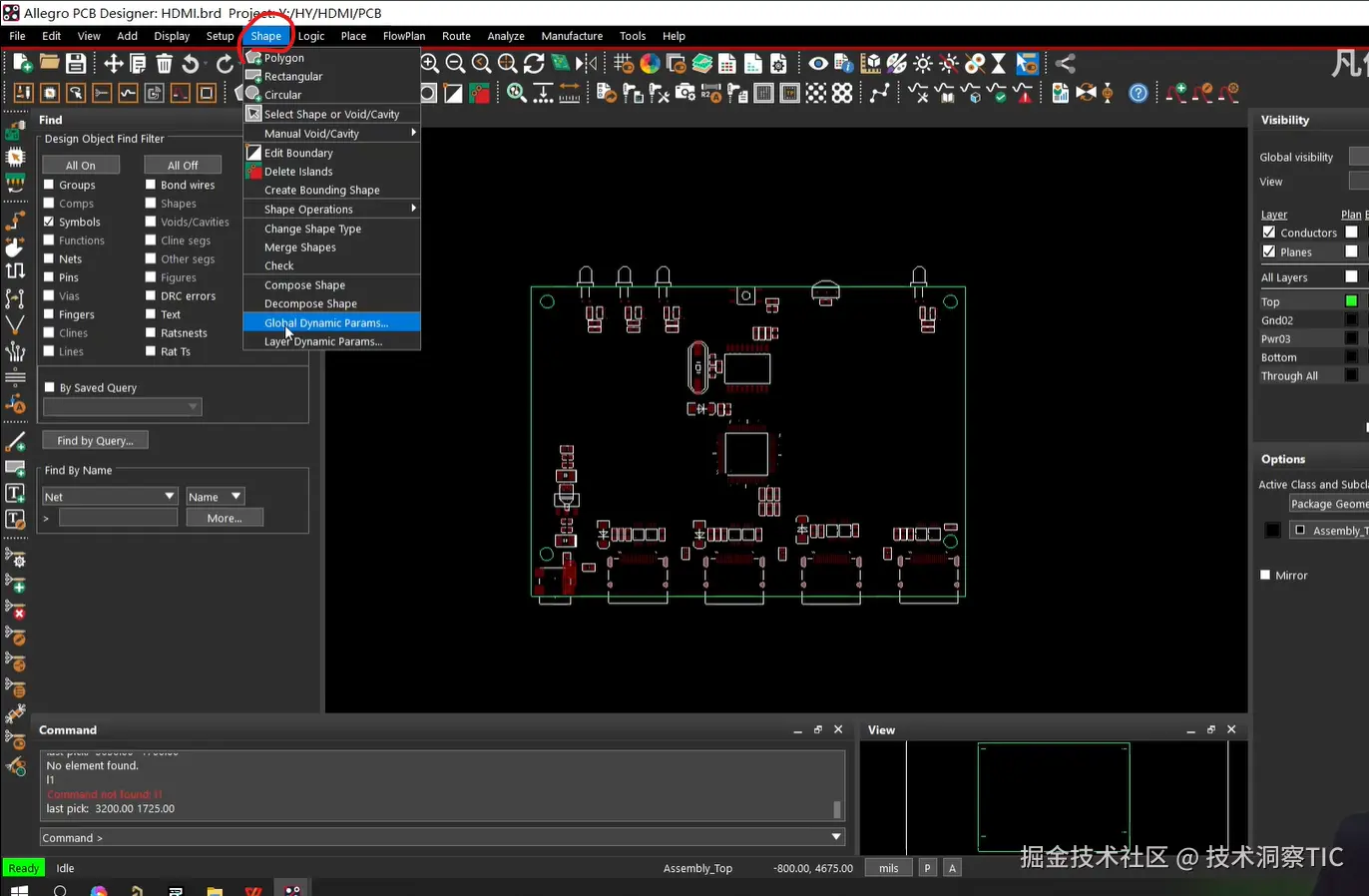This screenshot has width=1369, height=896.
Task: Click the Move tool icon
Action: [114, 64]
